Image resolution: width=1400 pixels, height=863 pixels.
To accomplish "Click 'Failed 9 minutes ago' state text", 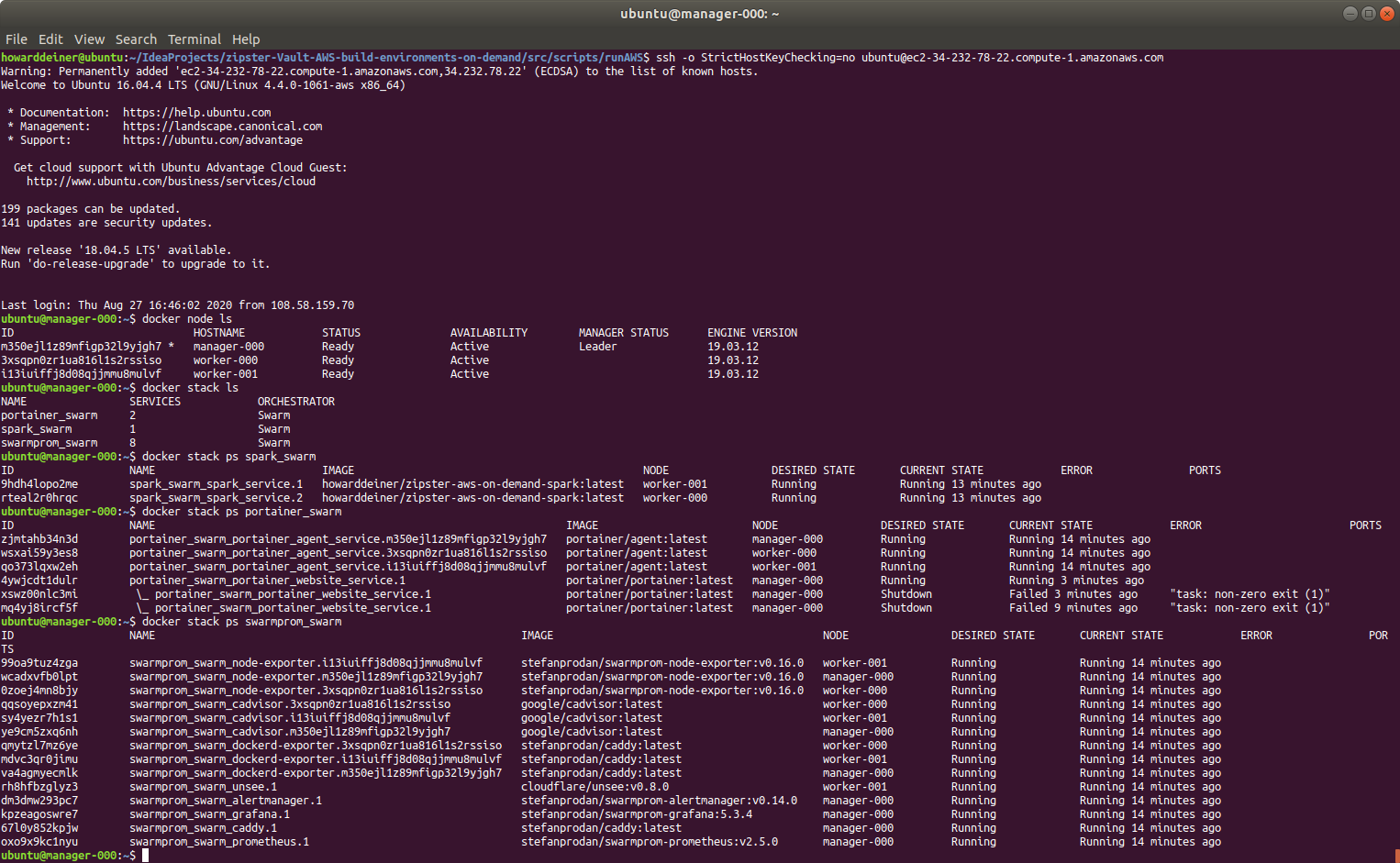I will (x=1073, y=608).
